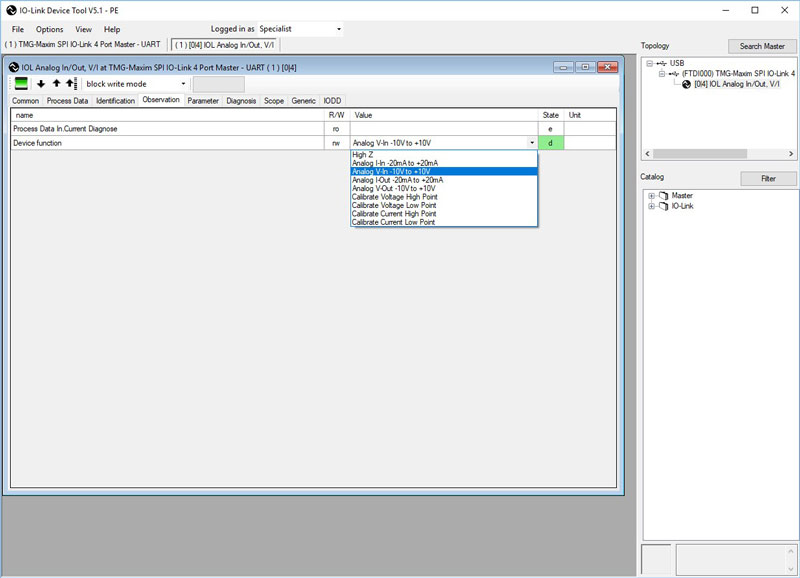Click the USB node icon in Topology tree
Viewport: 800px width, 578px height.
coord(662,63)
